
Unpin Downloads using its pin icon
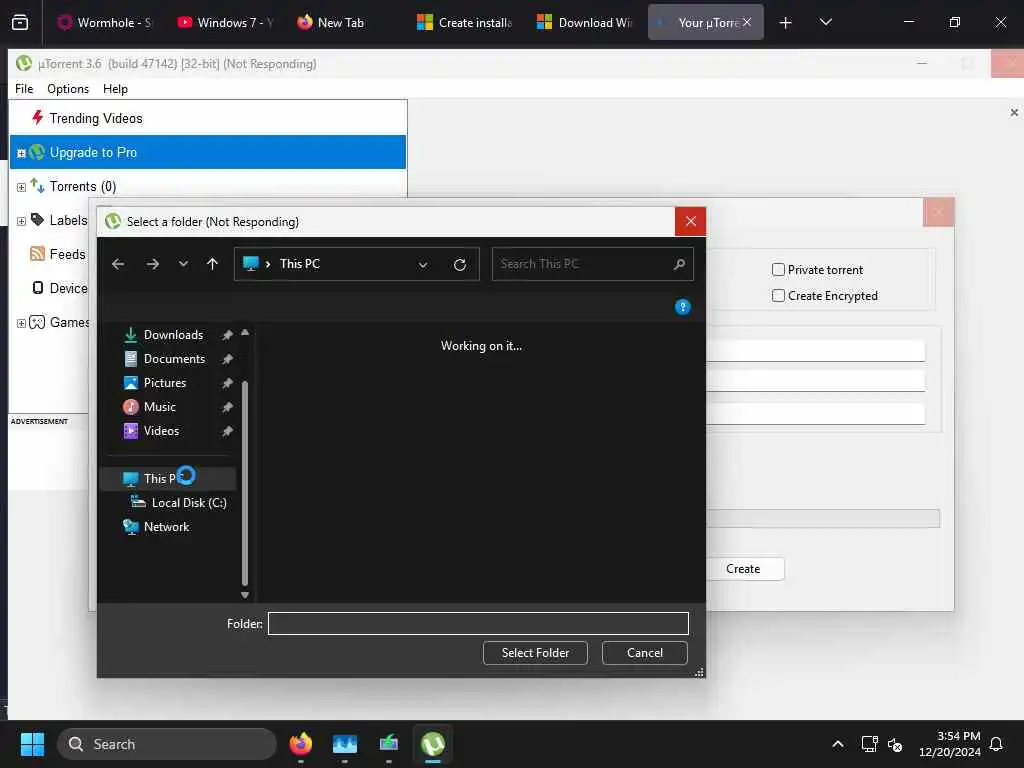[x=227, y=335]
